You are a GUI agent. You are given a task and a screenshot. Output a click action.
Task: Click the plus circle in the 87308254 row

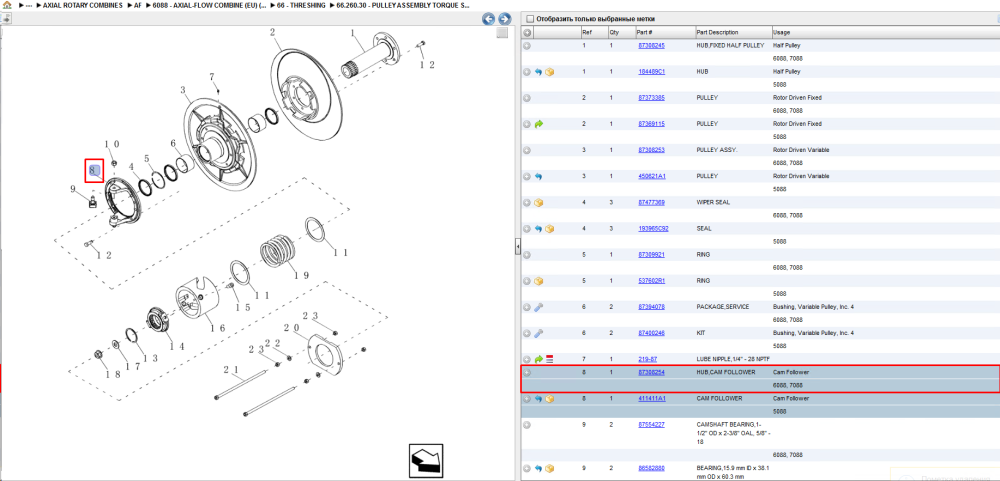(x=527, y=373)
